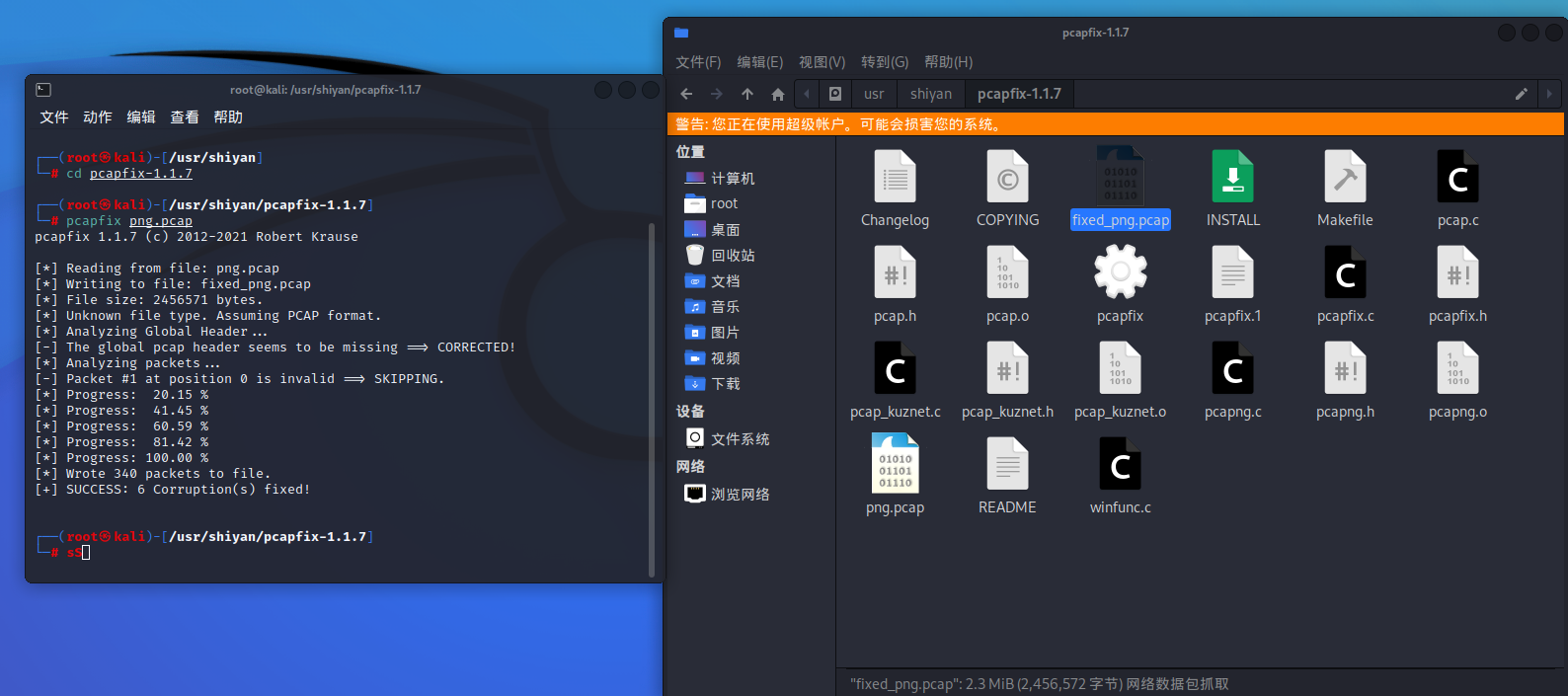Select the winfunc.c source file
1568x696 pixels.
(x=1120, y=465)
